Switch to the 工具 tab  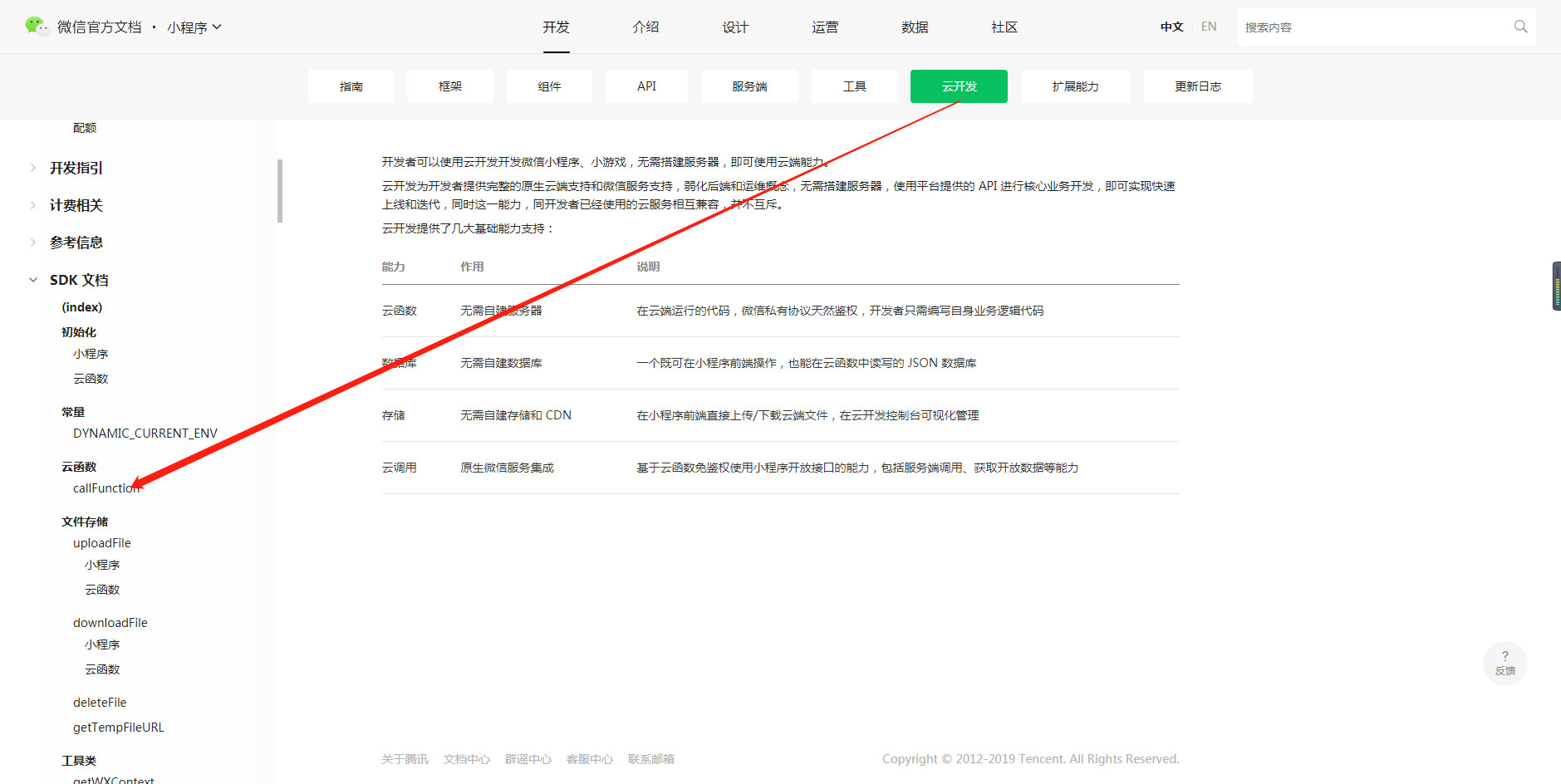(x=854, y=86)
